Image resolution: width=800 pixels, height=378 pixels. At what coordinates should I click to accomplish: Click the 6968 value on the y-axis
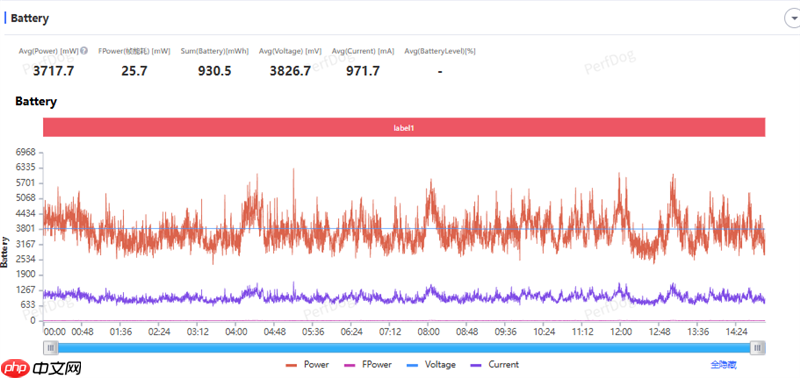tap(26, 152)
